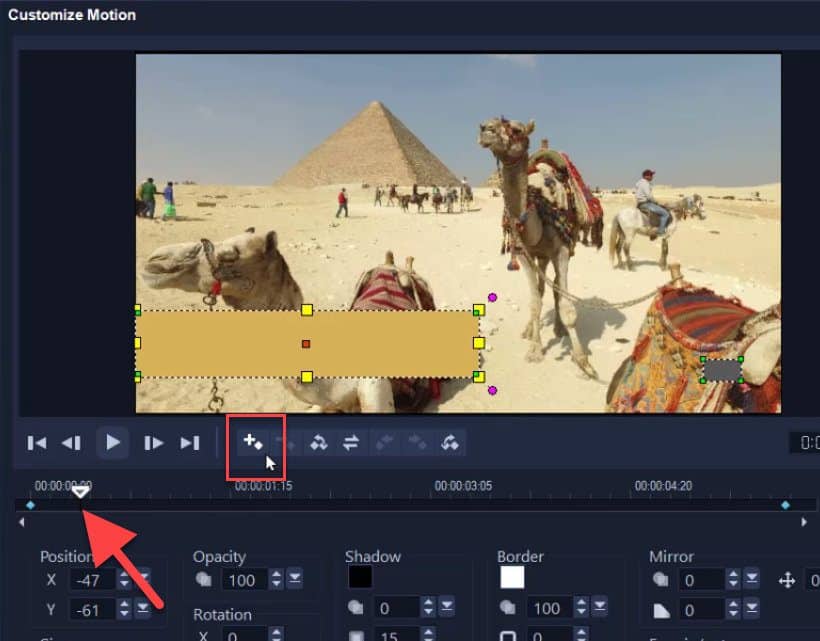Select the loop motion icon
This screenshot has height=641, width=820.
(450, 443)
